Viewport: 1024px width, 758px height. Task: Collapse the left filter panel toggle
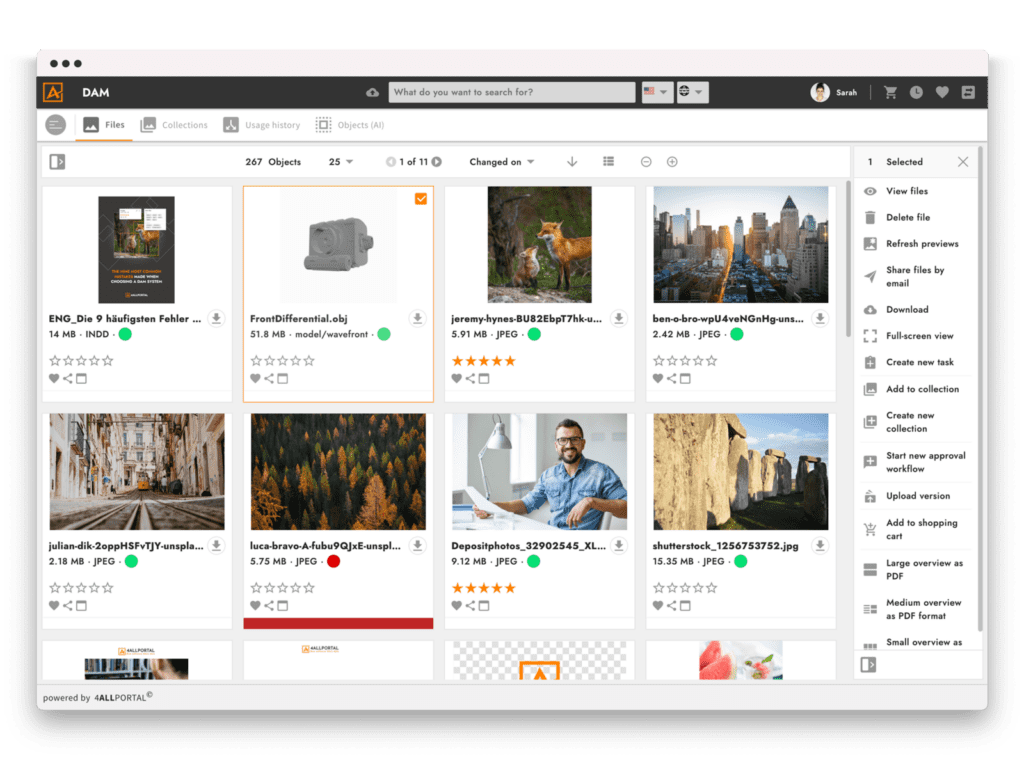click(x=57, y=161)
